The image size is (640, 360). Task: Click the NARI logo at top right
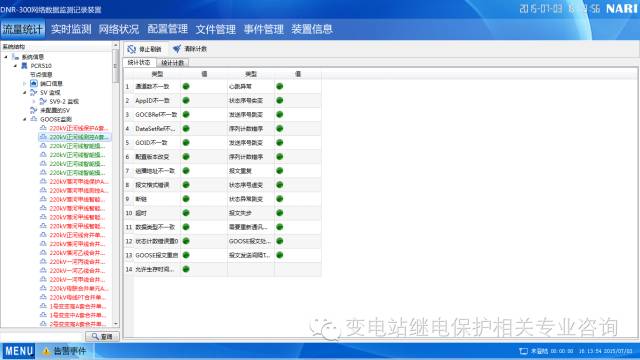click(622, 9)
